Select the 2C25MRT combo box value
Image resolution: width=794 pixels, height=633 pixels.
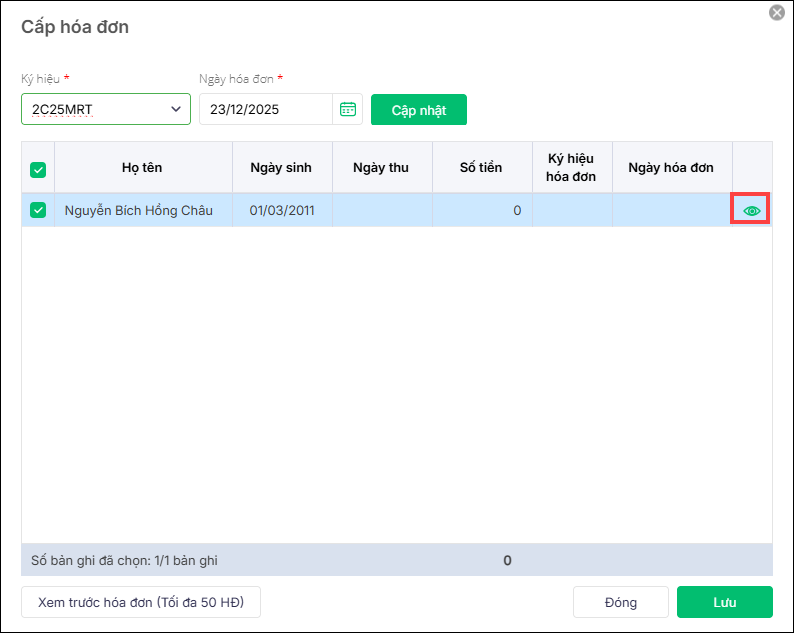95,109
